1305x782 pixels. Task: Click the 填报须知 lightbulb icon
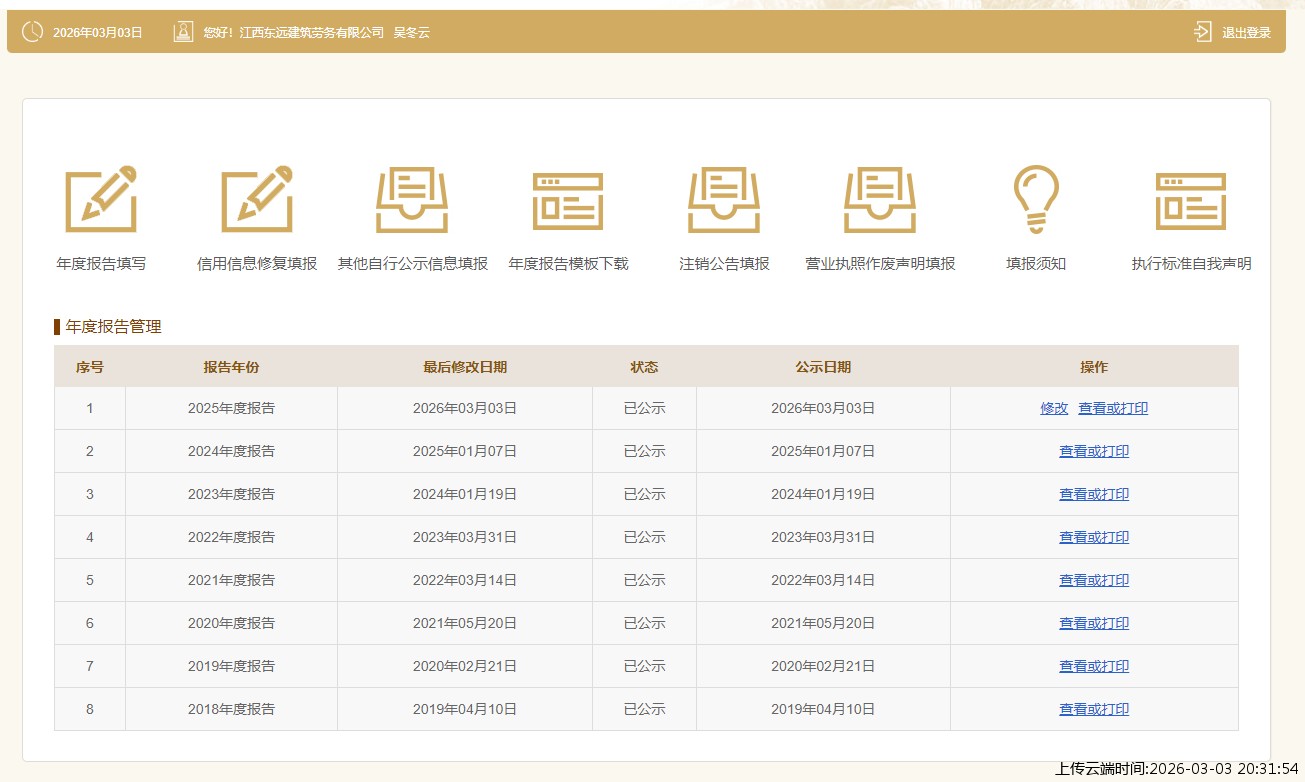click(1036, 199)
